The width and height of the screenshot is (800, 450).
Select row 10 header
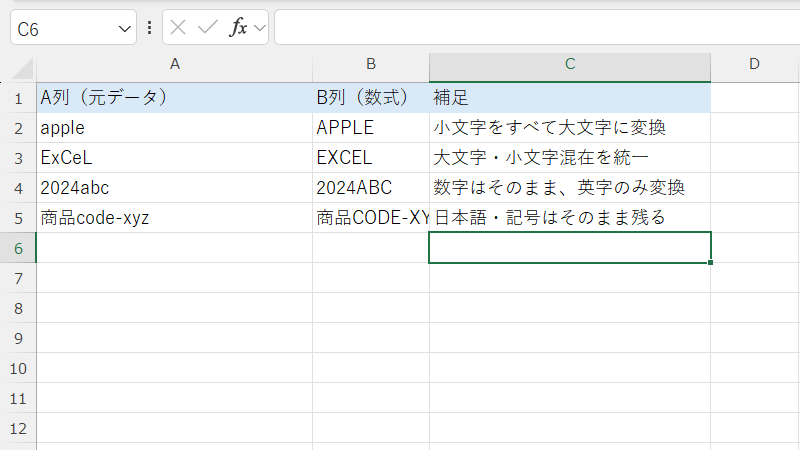18,368
